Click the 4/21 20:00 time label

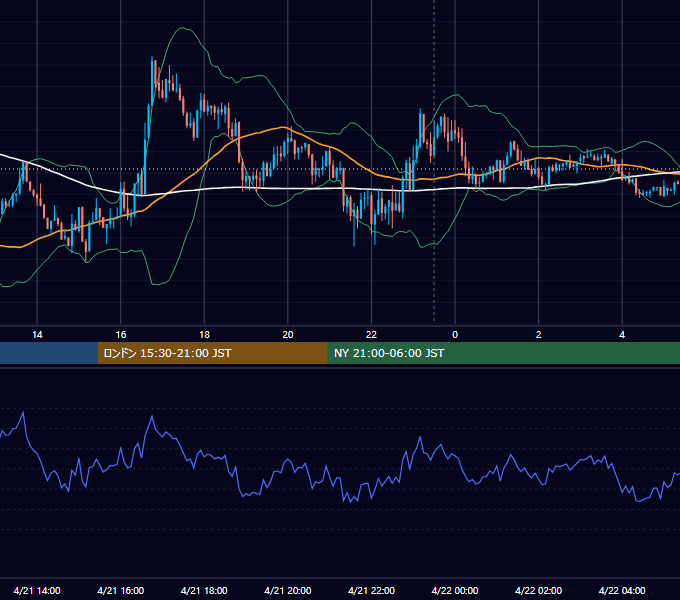tap(288, 590)
